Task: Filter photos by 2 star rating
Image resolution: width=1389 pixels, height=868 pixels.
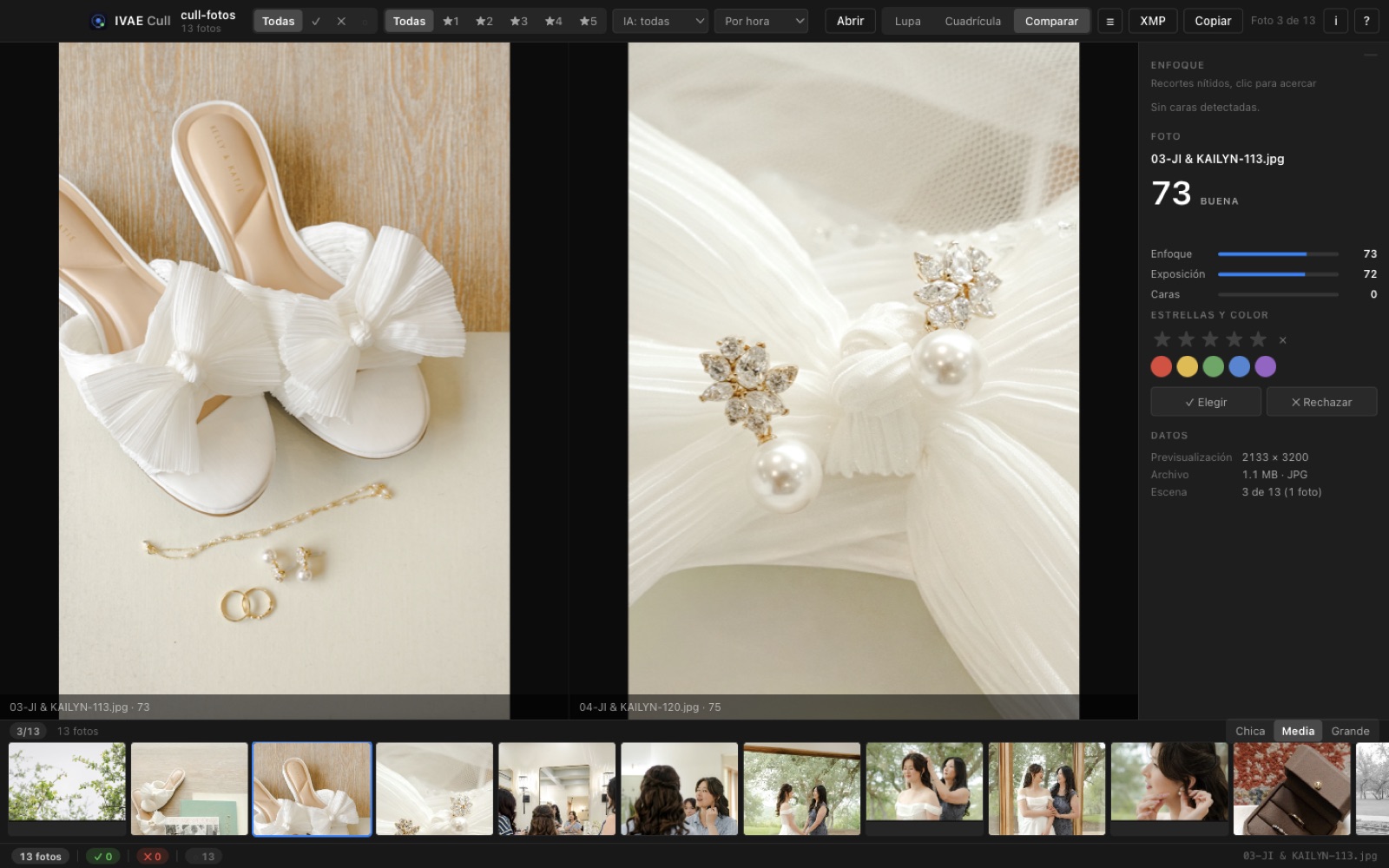Action: pos(484,21)
